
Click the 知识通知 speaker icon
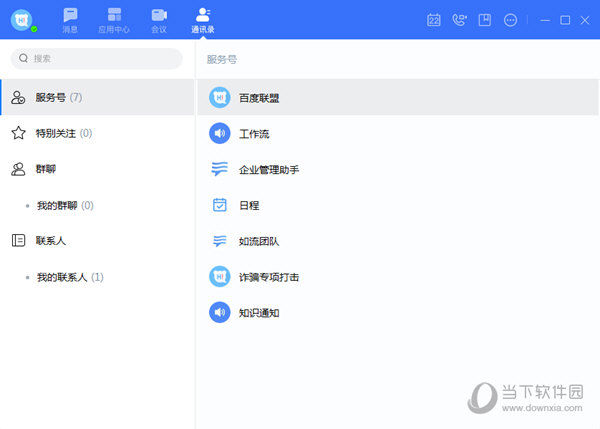(x=220, y=312)
